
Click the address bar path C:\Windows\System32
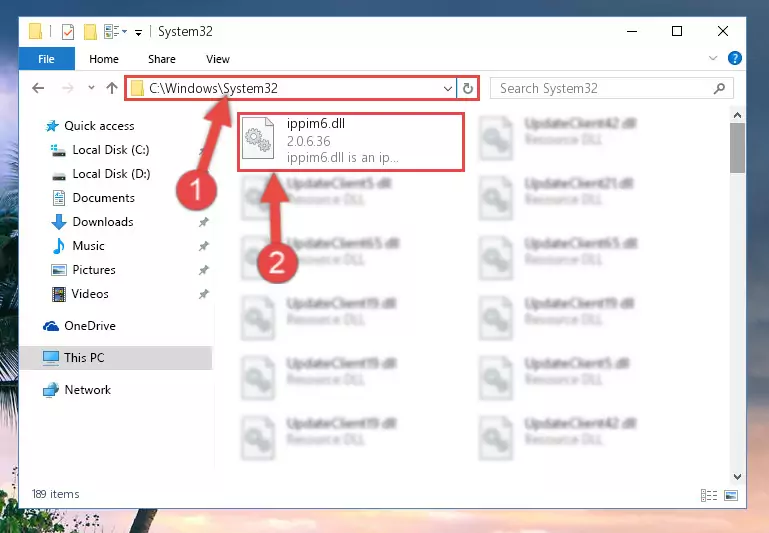pos(213,88)
